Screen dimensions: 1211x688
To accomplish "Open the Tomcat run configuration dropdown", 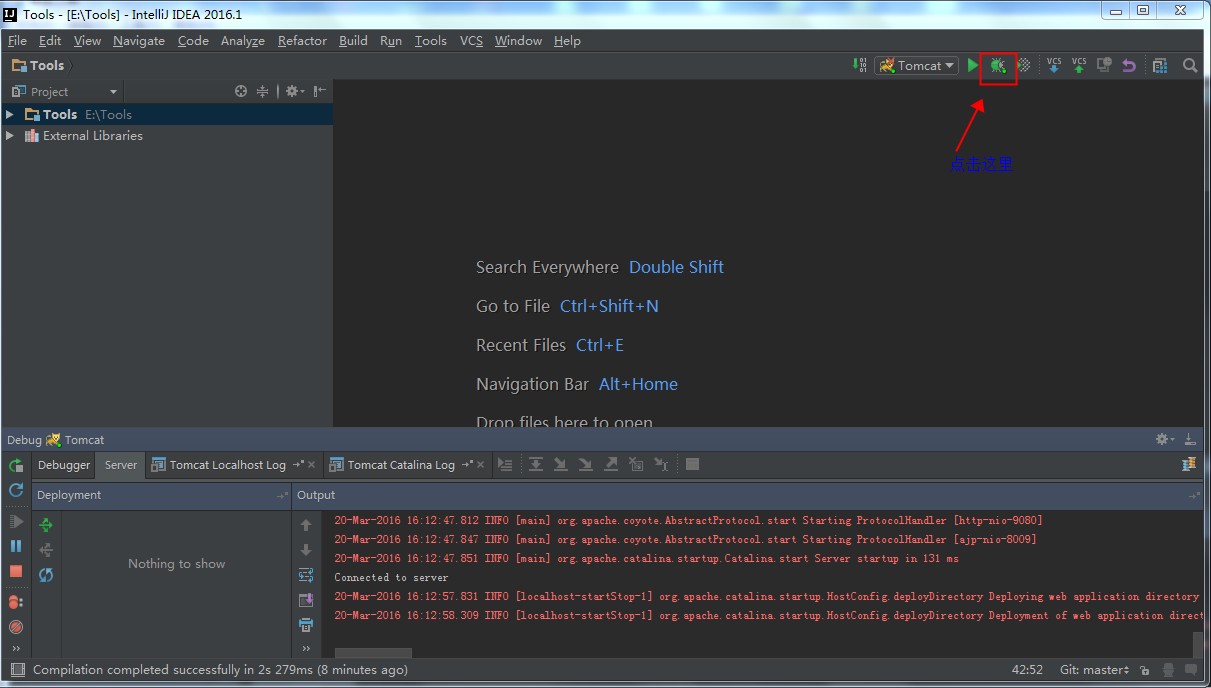I will click(917, 65).
